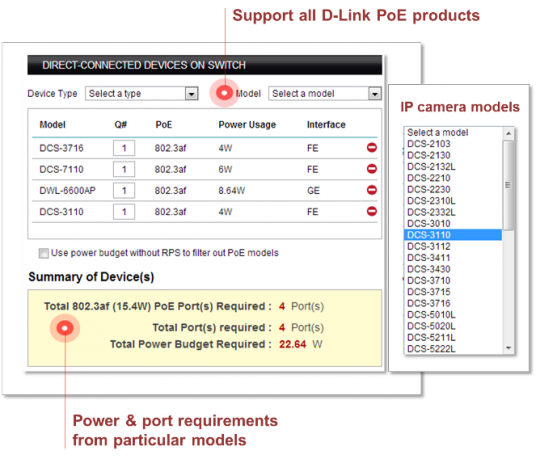
Task: Click the model list scrollbar thumb
Action: 508,185
